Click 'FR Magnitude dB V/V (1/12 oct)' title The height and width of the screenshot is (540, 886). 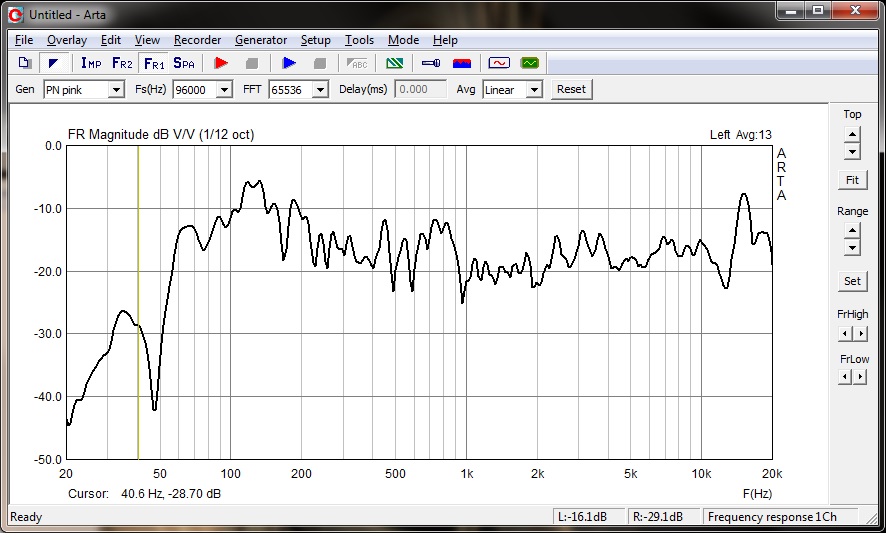click(x=161, y=135)
